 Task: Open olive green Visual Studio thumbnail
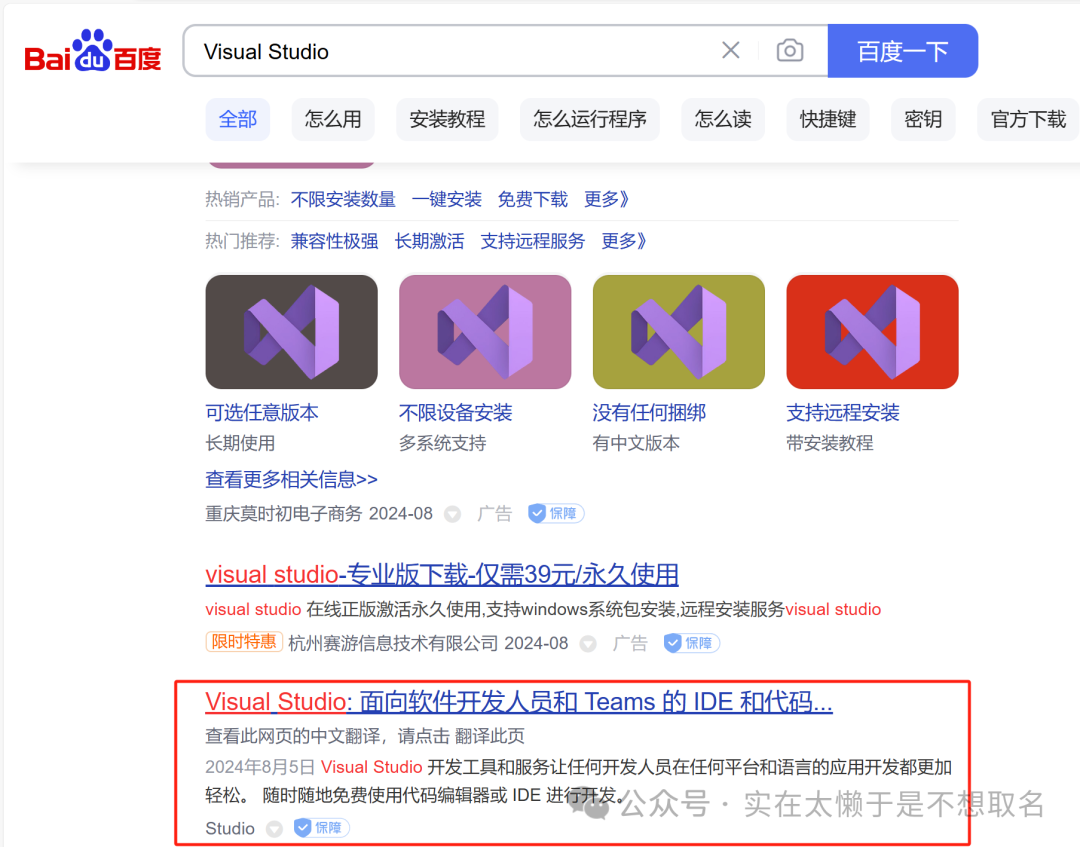[678, 332]
